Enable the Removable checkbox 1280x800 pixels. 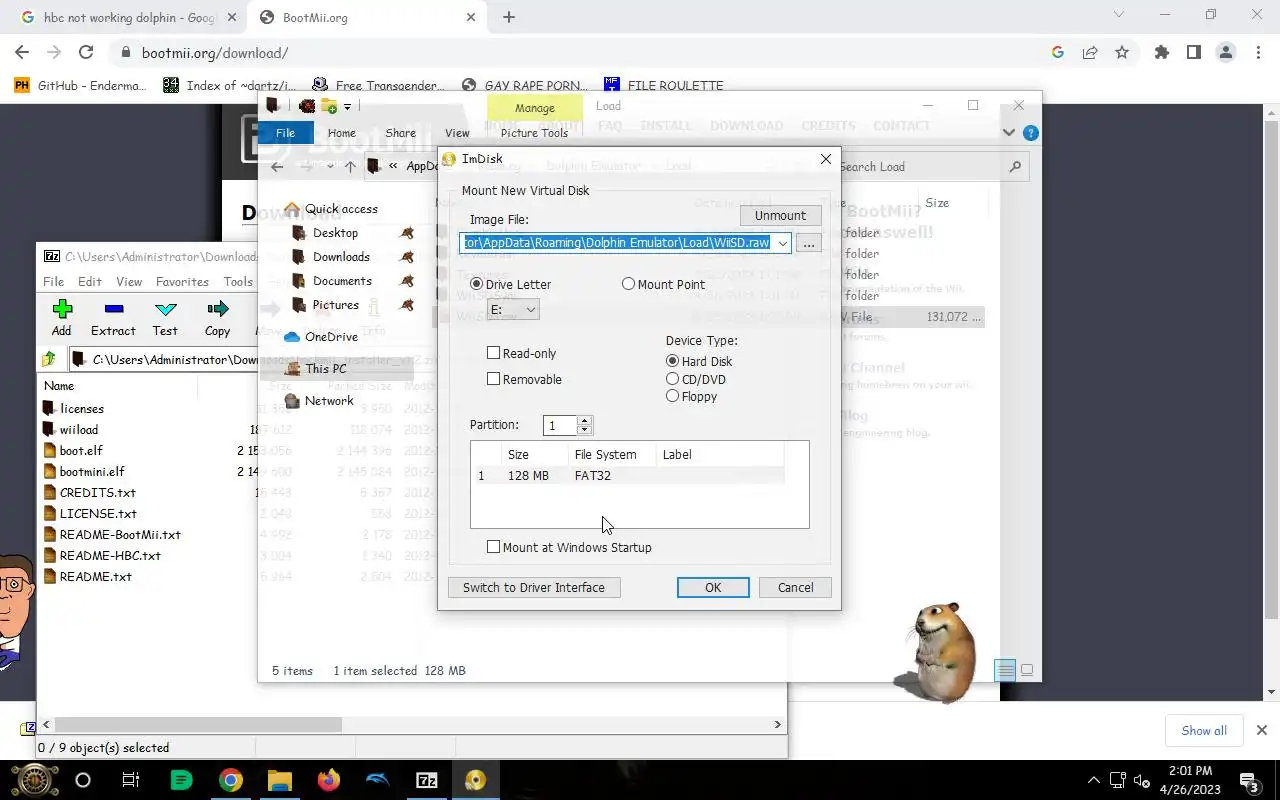coord(493,379)
